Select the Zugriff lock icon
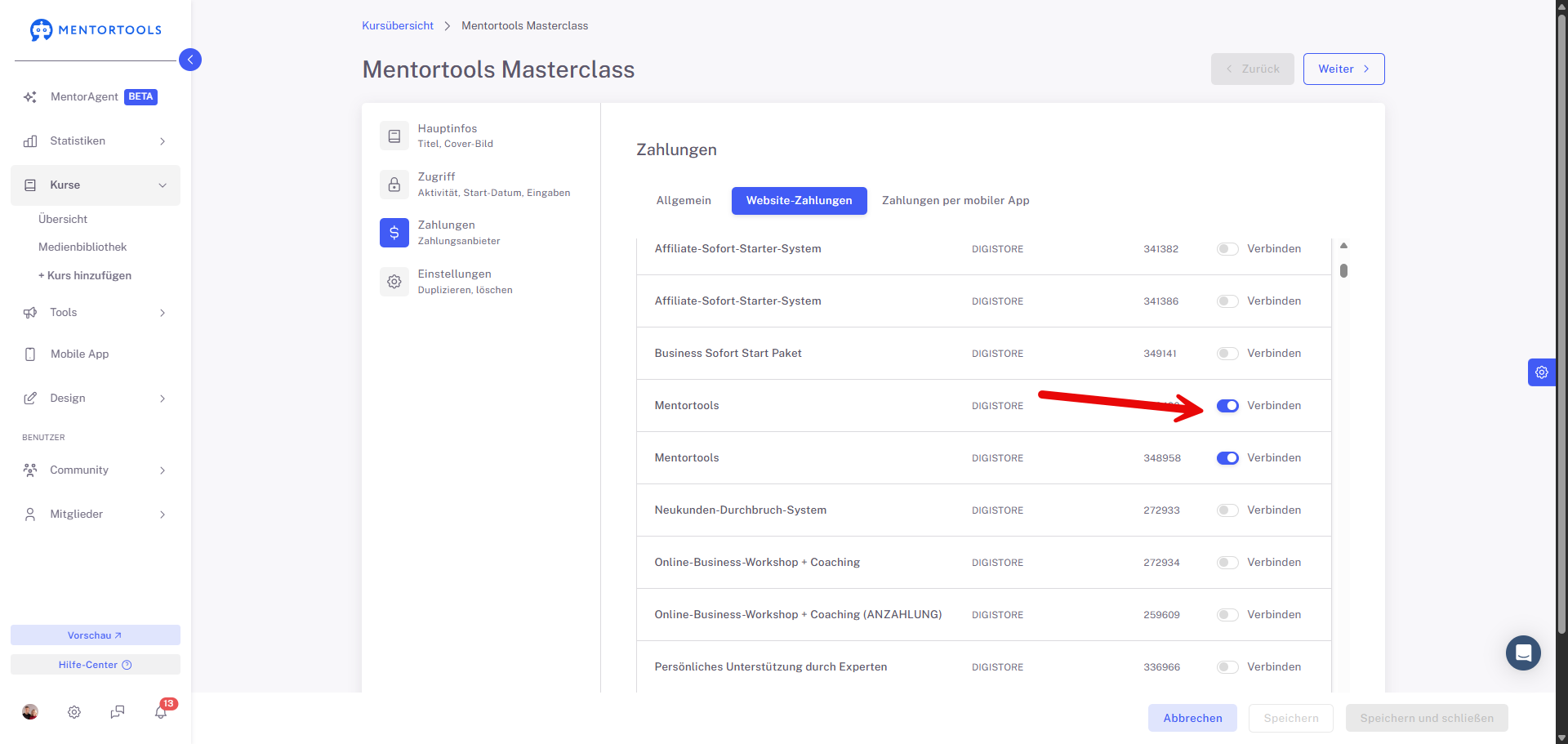Screen dimensions: 1568x744 [394, 185]
